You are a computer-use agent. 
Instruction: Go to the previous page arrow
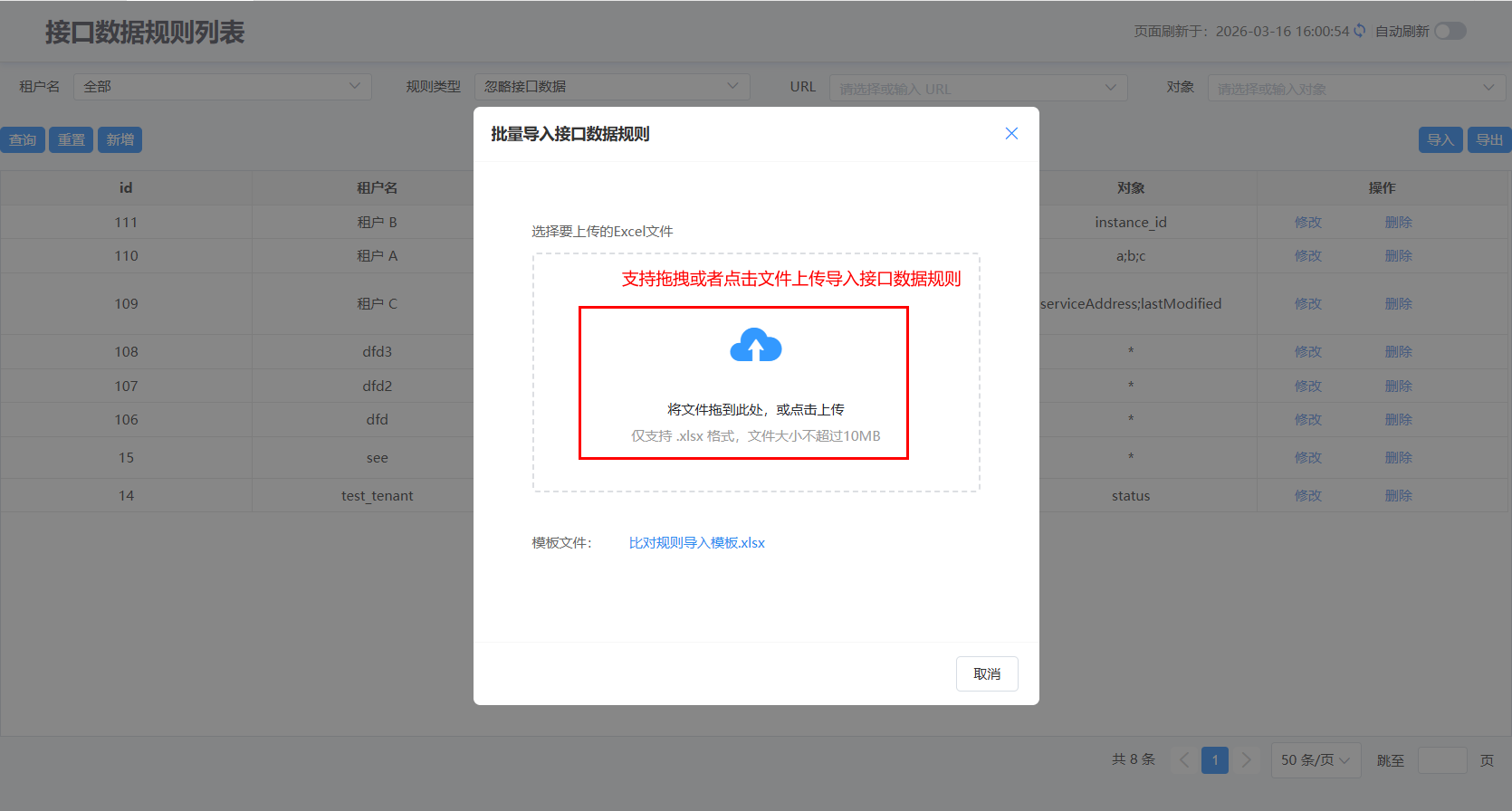1184,760
